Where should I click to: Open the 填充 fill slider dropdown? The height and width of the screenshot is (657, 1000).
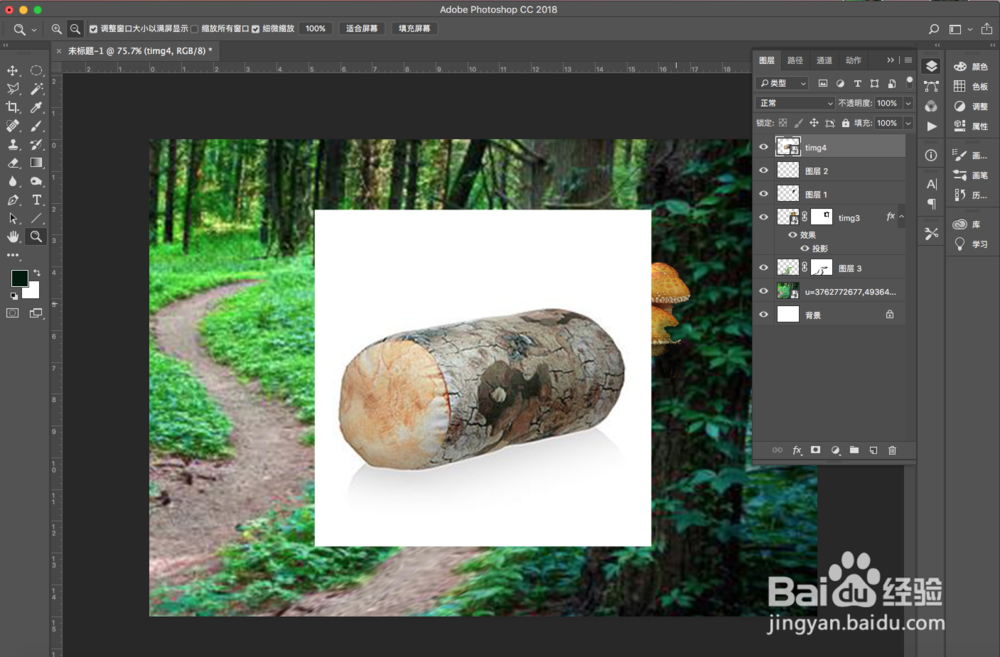(x=908, y=123)
